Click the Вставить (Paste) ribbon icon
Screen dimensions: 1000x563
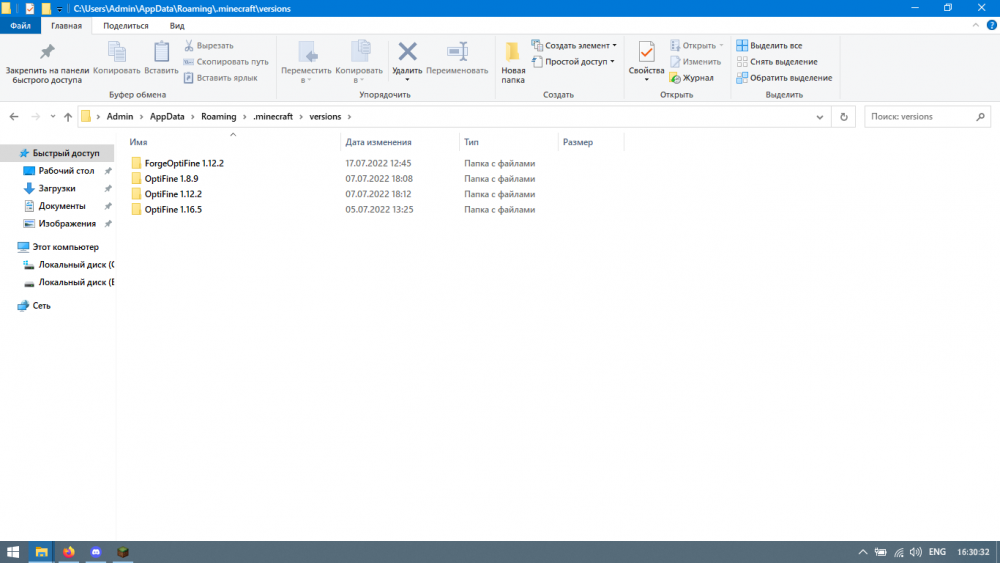click(x=161, y=58)
